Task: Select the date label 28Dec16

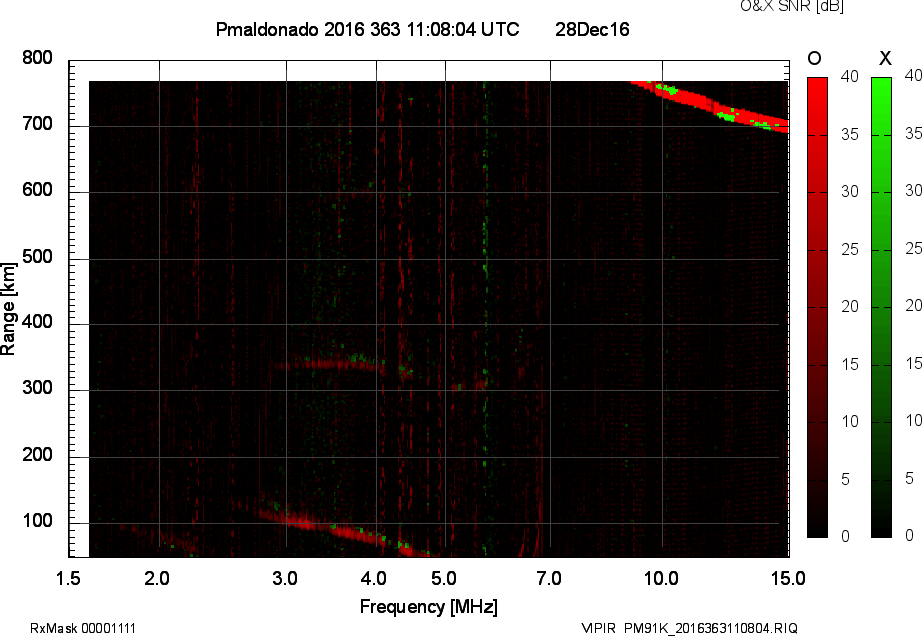Action: [x=592, y=29]
